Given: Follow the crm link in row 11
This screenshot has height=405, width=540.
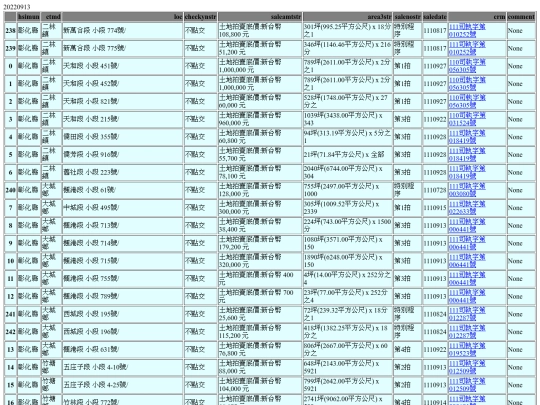Looking at the screenshot, I should 467,279.
